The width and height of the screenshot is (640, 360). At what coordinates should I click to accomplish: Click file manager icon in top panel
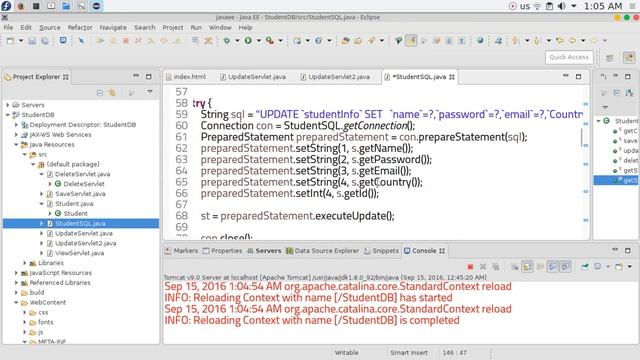(x=66, y=6)
